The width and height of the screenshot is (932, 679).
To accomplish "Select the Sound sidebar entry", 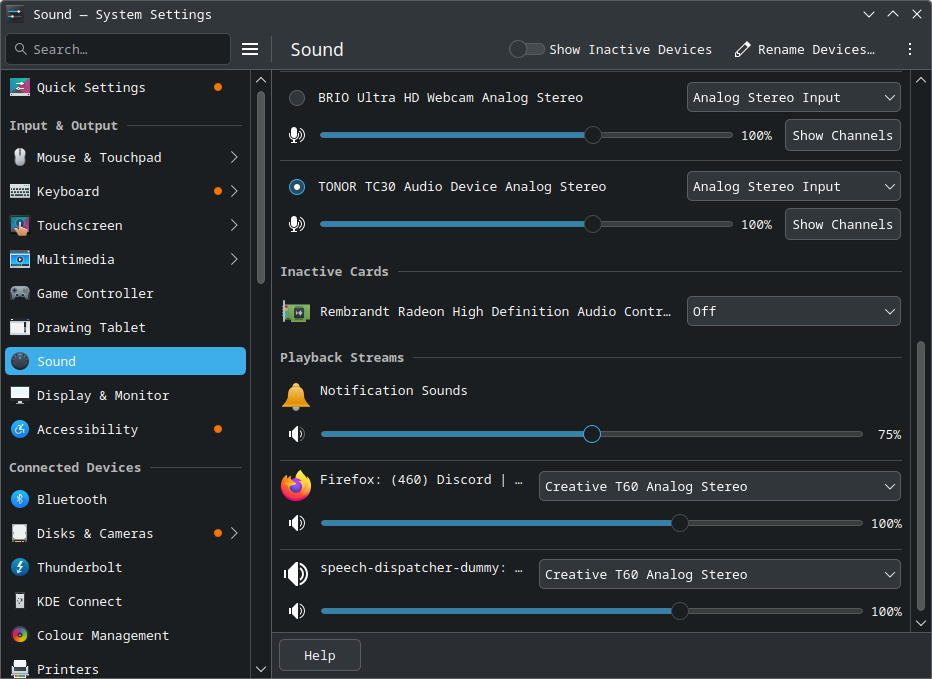I will click(x=125, y=361).
